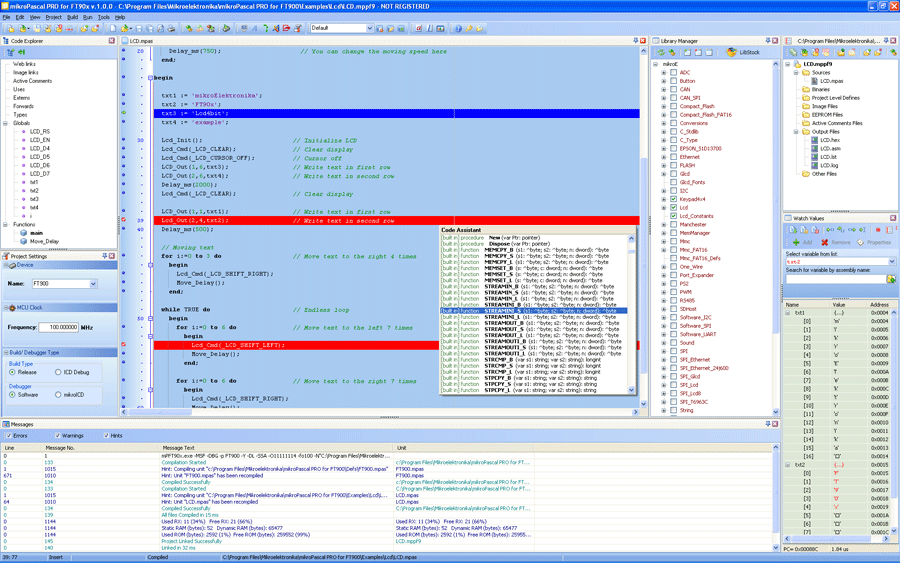Open the Select variable from list dropdown

(892, 261)
